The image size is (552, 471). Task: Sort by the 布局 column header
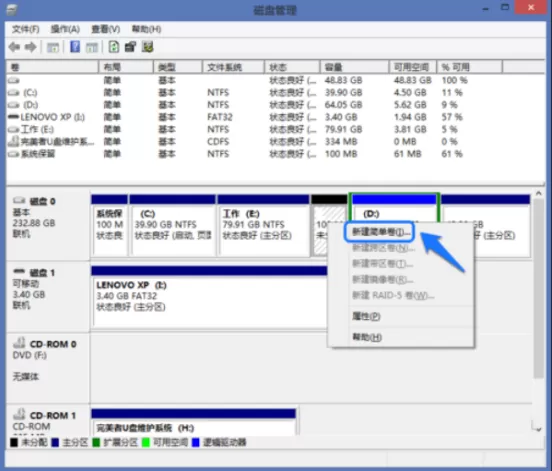[x=126, y=67]
